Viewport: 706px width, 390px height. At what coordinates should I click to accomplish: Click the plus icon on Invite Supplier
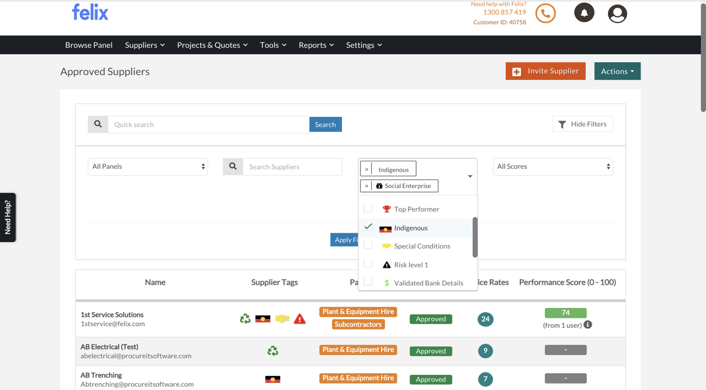(516, 72)
